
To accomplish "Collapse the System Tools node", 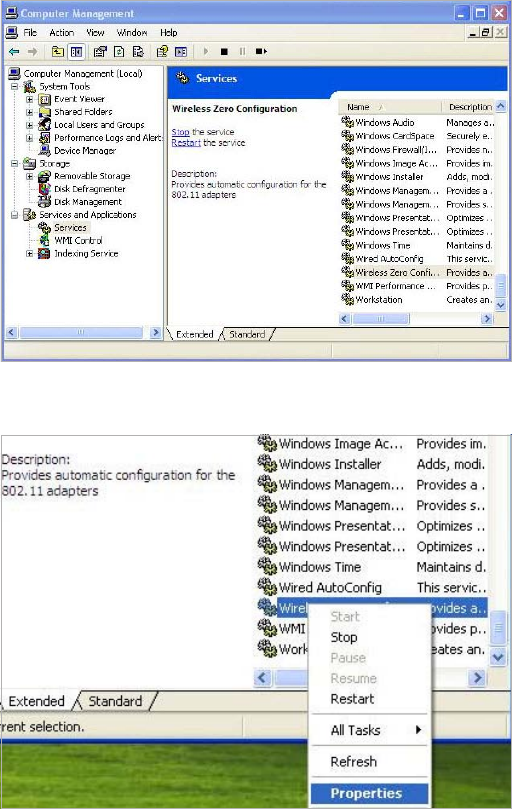I will (15, 86).
